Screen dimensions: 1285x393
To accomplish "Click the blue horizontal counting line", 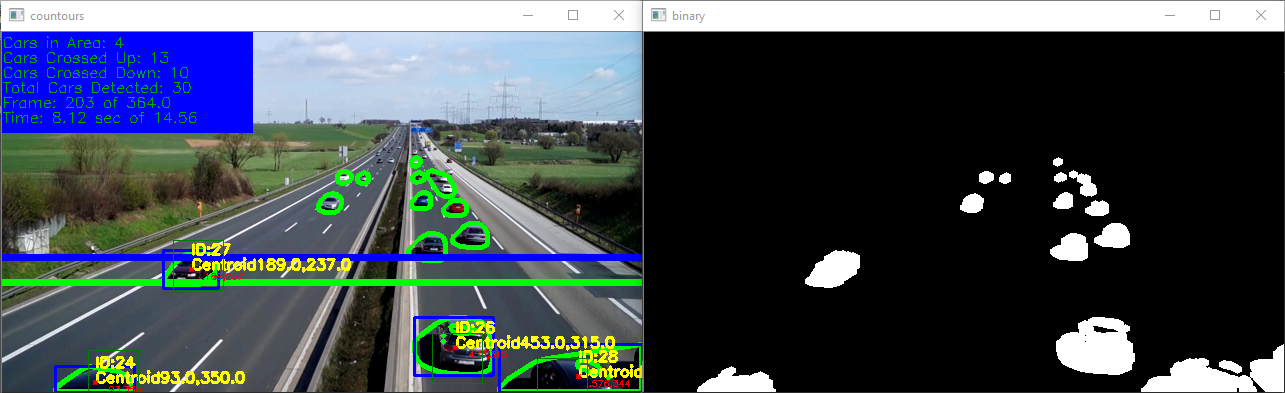I will click(x=321, y=258).
